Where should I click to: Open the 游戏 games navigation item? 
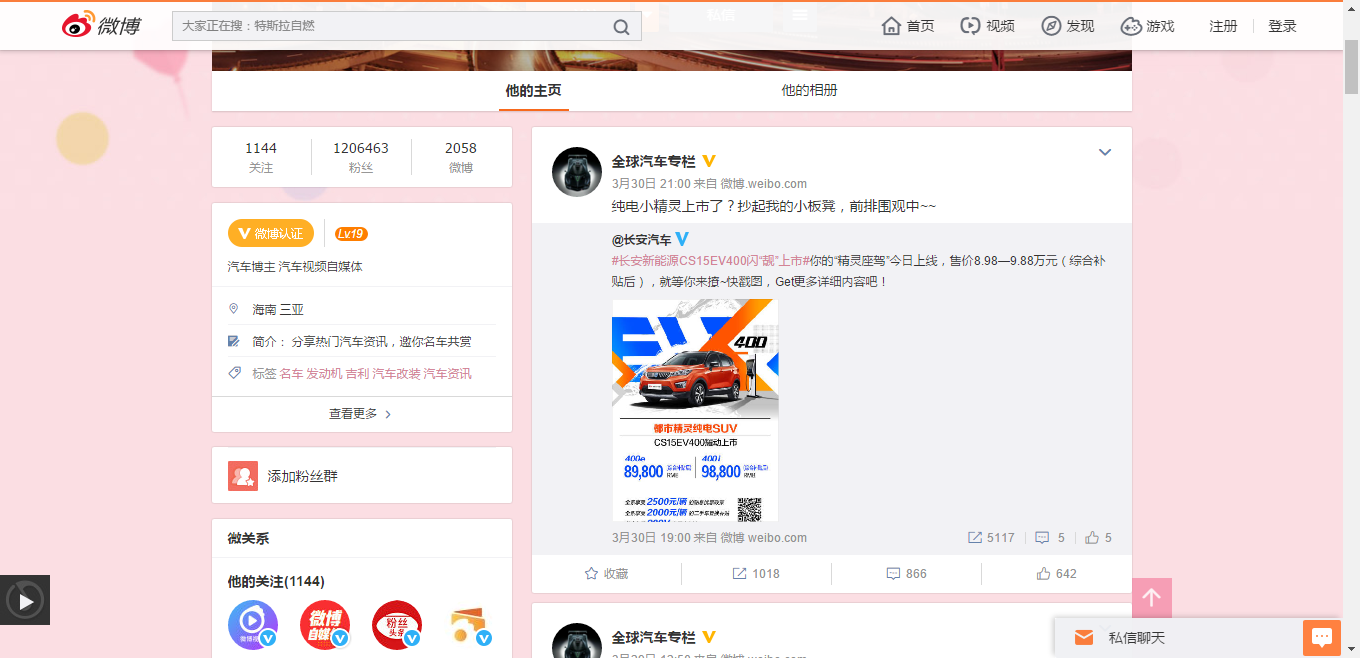coord(1148,26)
